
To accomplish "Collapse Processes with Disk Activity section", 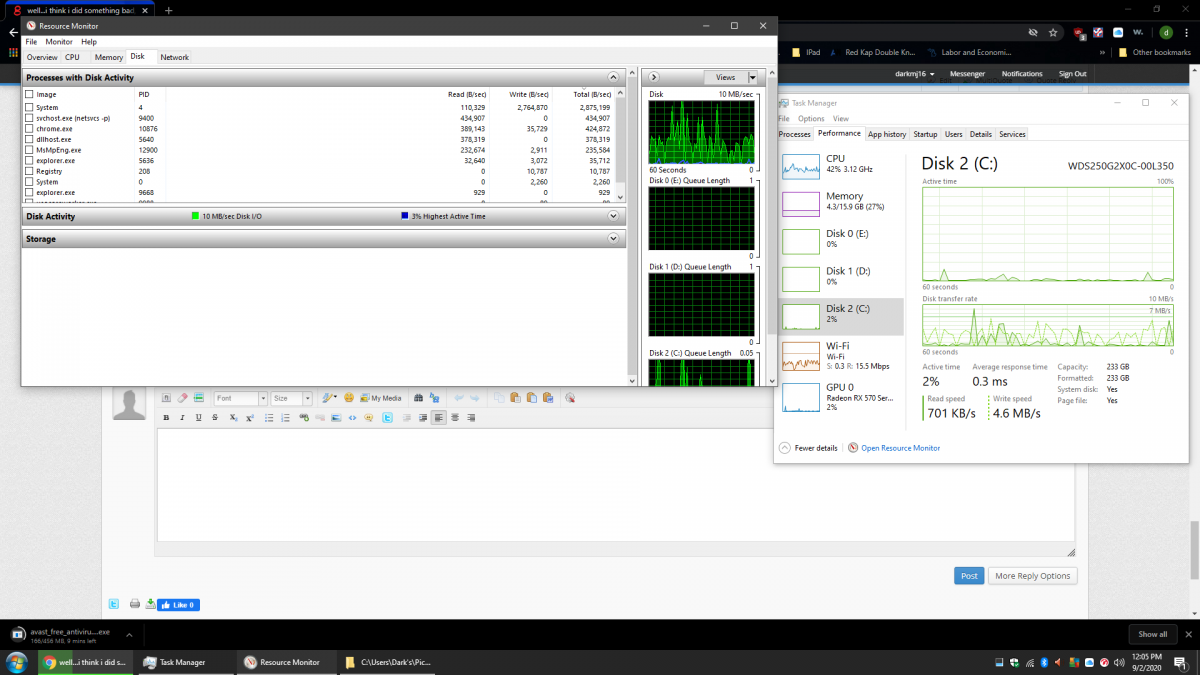I will click(x=613, y=77).
